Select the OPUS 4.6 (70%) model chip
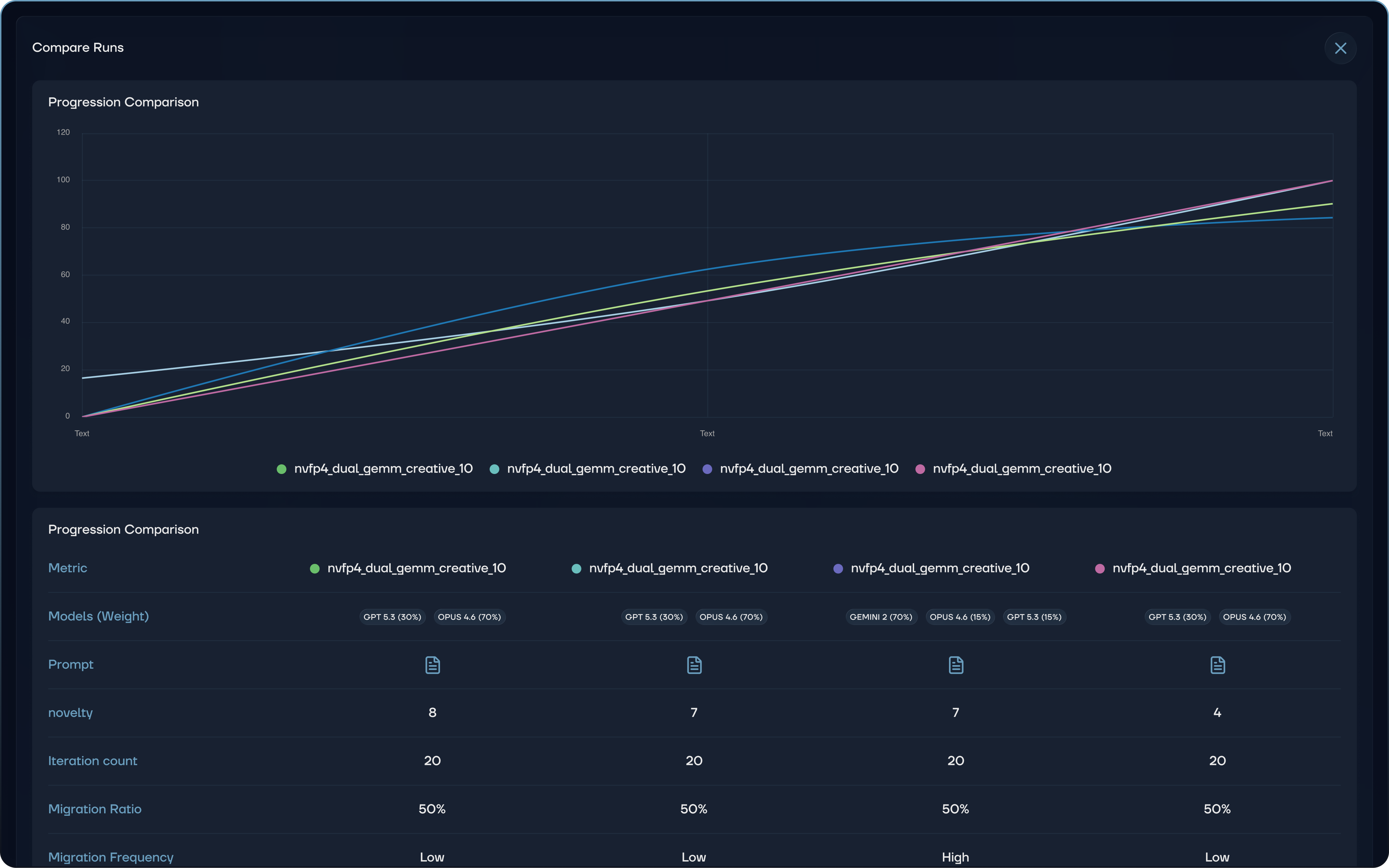 tap(469, 616)
